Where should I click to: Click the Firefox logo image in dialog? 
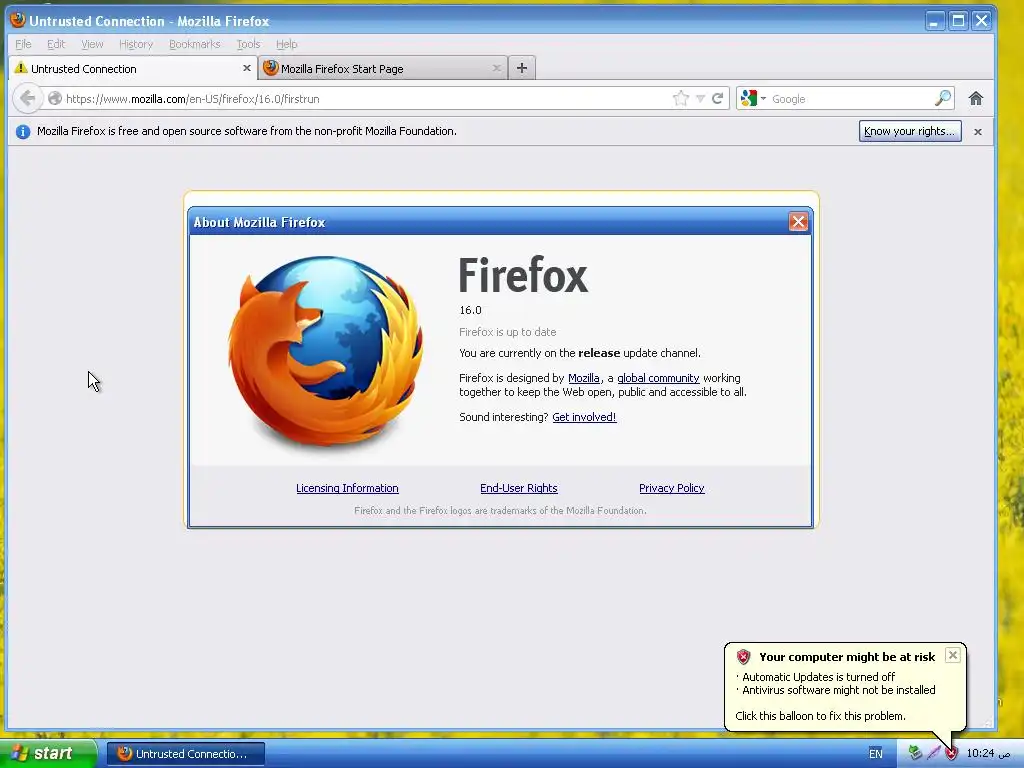click(x=325, y=351)
